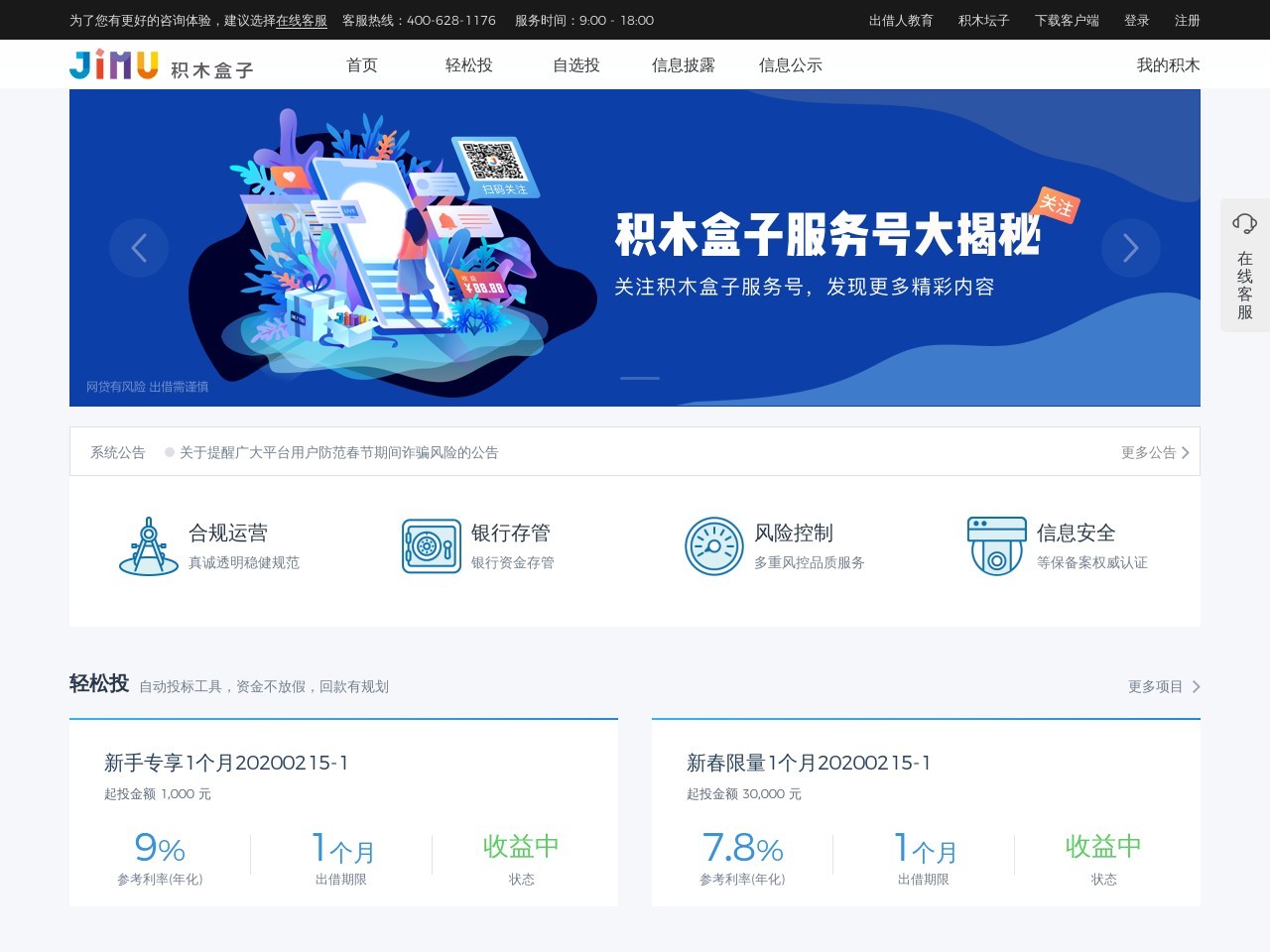Open the 在线客服 headset icon

click(x=1244, y=223)
